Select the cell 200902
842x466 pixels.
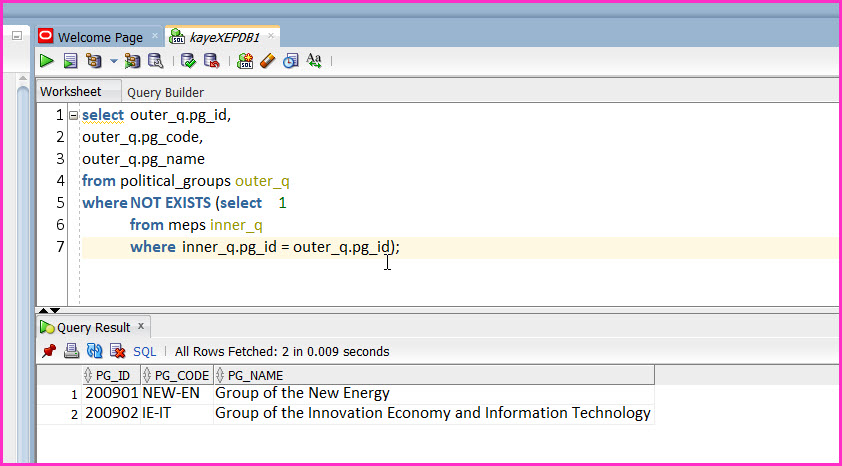pyautogui.click(x=111, y=413)
